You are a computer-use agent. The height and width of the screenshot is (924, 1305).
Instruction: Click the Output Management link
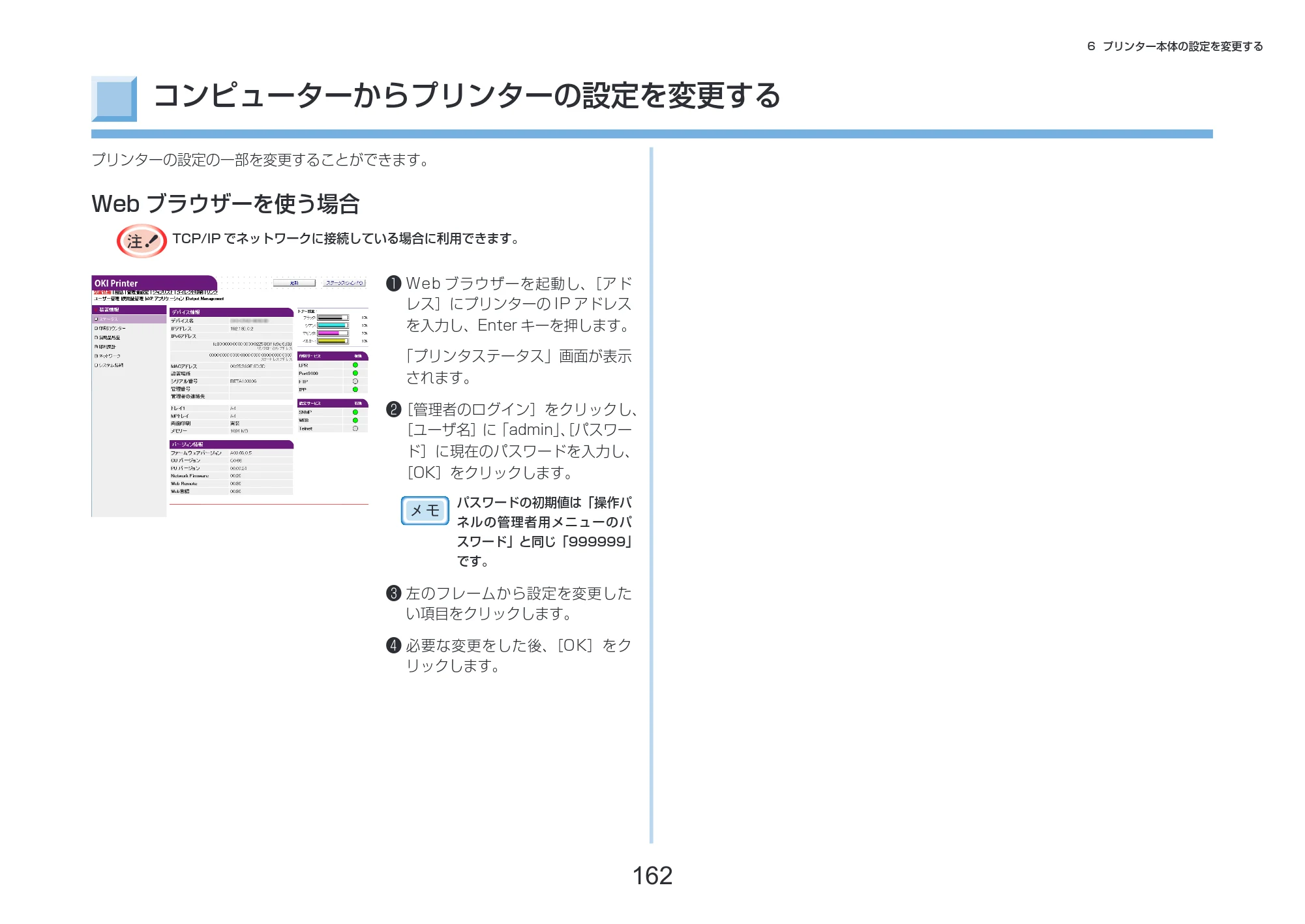click(205, 299)
